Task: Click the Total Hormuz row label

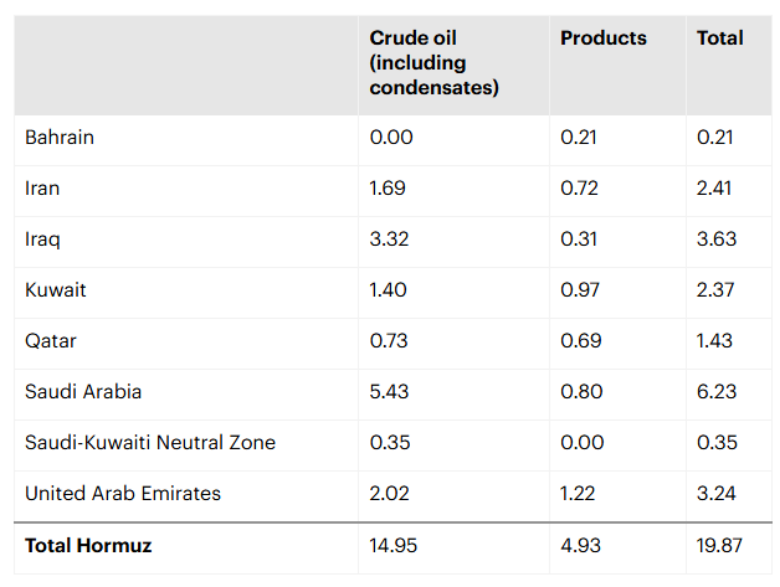Action: (x=88, y=546)
